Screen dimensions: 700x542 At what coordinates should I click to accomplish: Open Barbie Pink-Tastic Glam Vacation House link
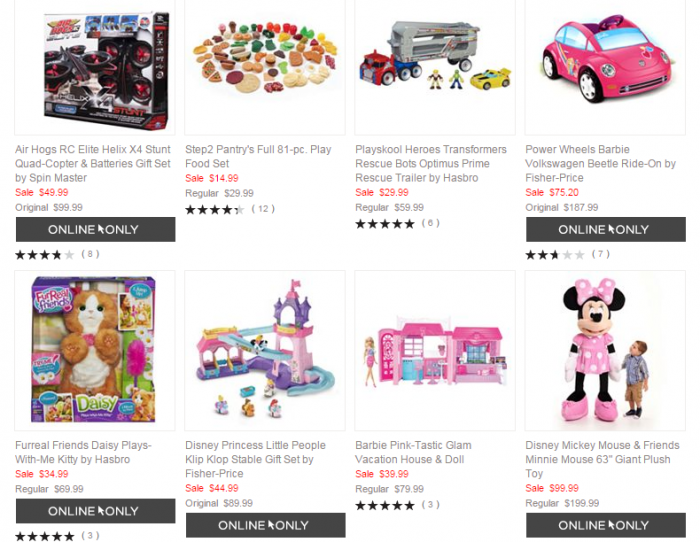click(413, 452)
